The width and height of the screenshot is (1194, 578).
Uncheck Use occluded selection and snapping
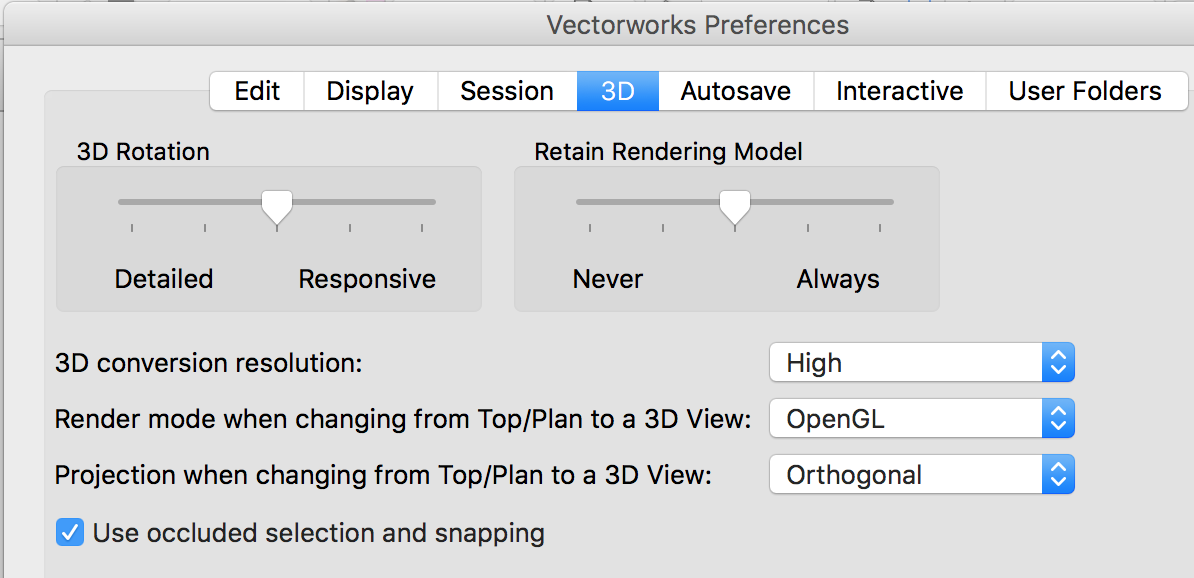coord(70,533)
